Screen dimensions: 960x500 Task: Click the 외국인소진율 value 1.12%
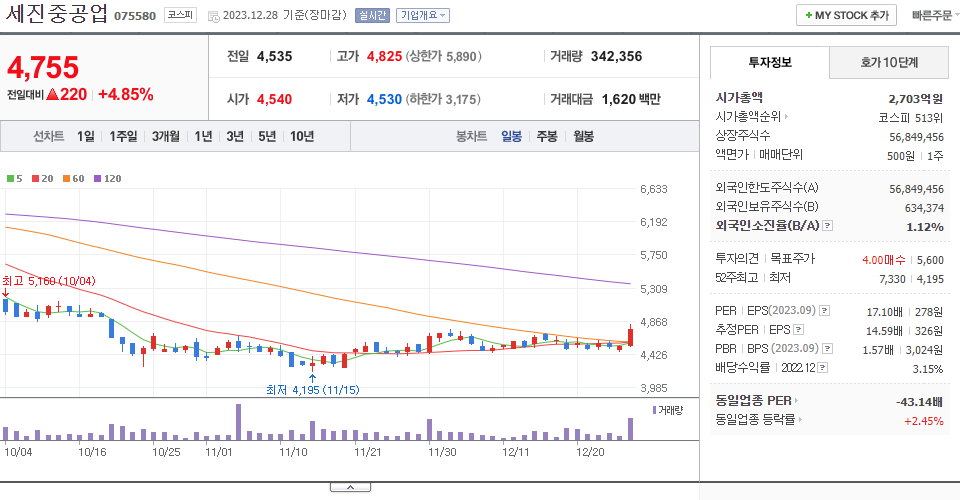point(925,227)
